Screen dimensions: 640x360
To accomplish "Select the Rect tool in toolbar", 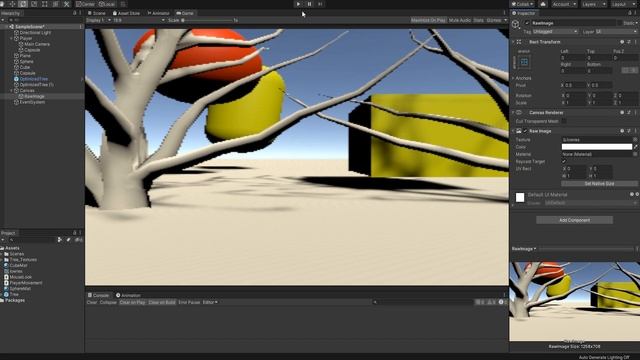I will click(44, 4).
